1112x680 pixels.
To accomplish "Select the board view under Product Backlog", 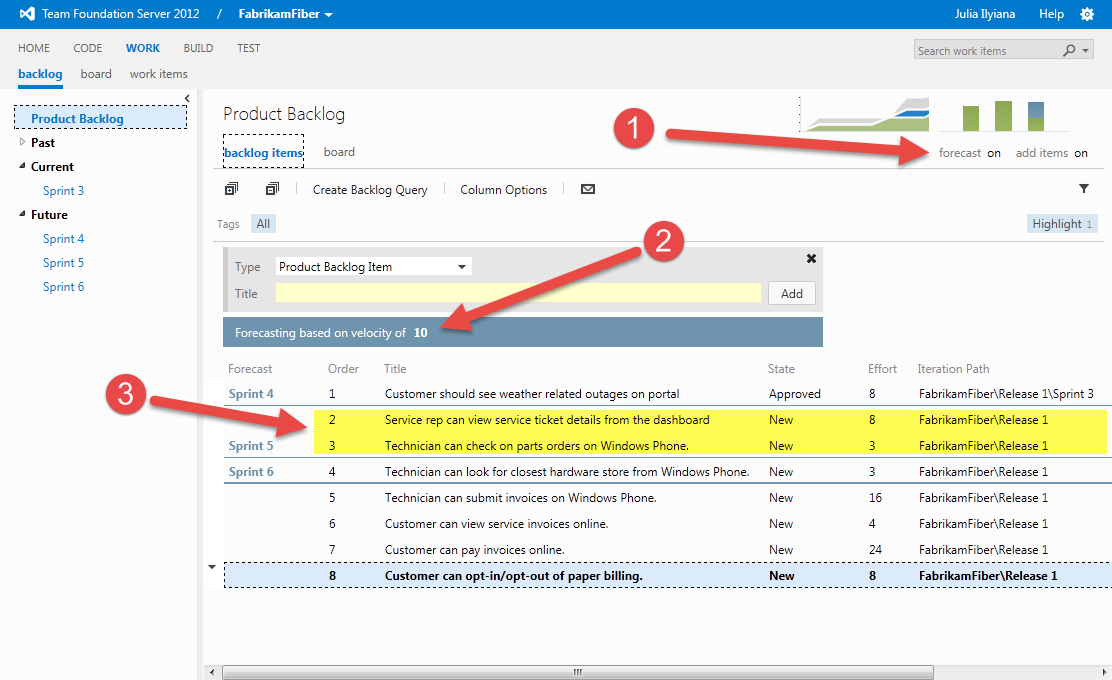I will 339,152.
